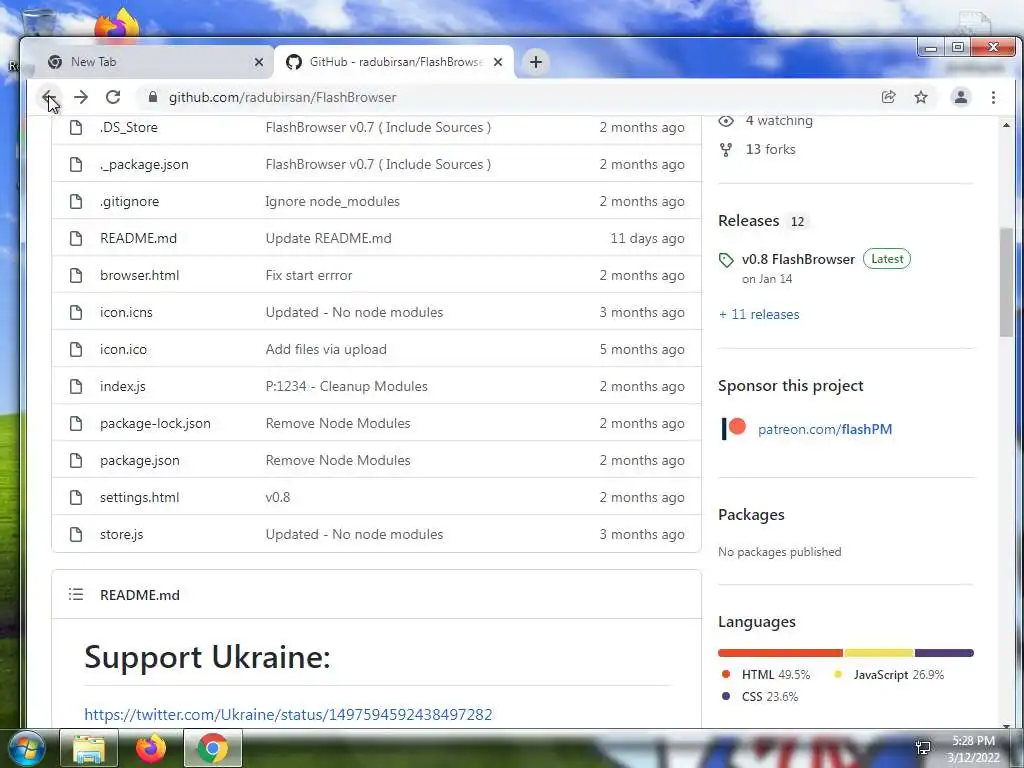Open the Windows Start button
The height and width of the screenshot is (768, 1024).
(27, 748)
